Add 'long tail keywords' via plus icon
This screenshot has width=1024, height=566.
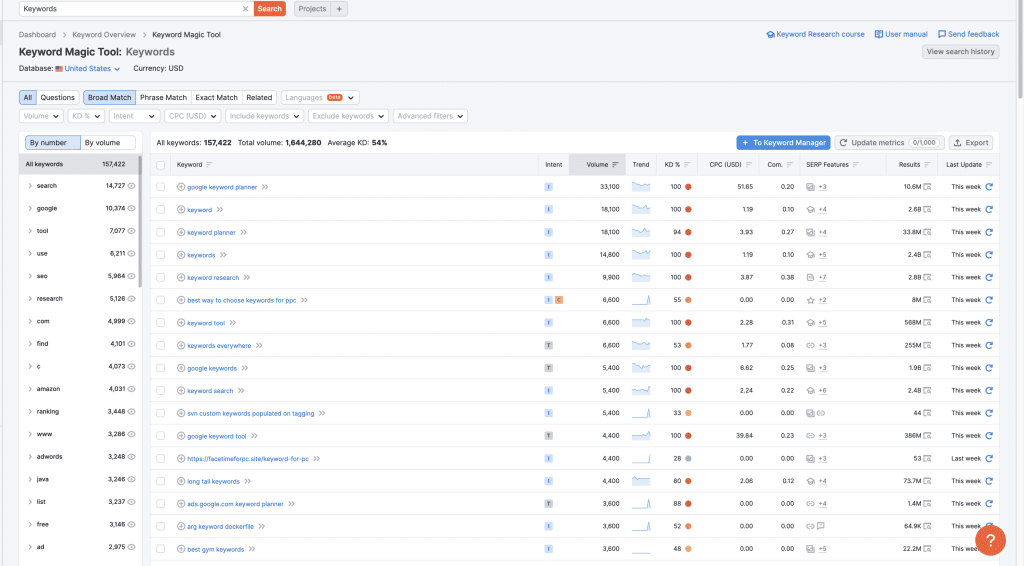click(x=181, y=481)
